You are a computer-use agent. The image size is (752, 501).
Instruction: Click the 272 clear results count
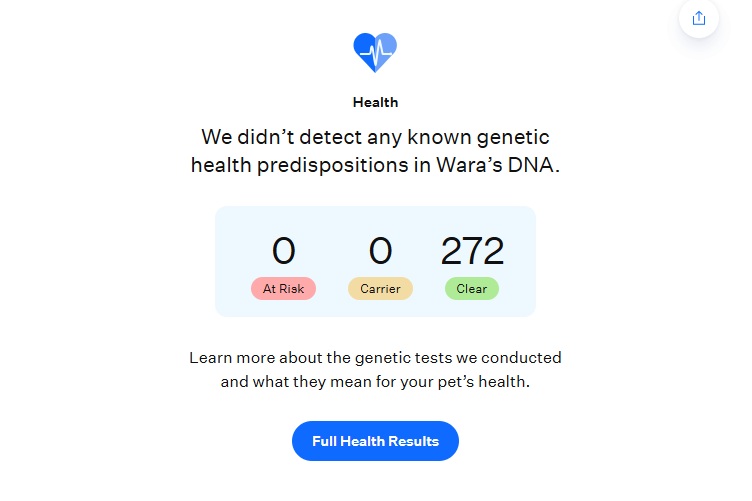pyautogui.click(x=472, y=252)
